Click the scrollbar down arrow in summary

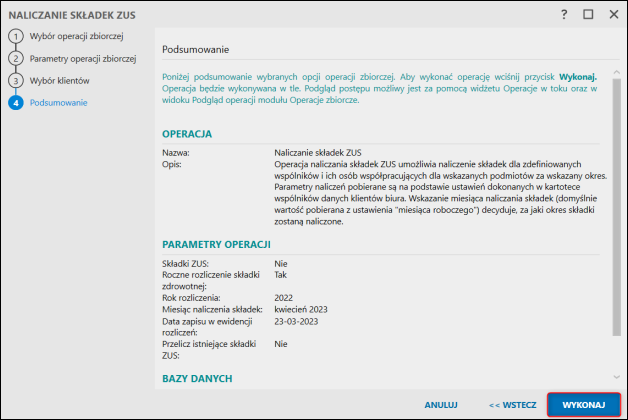(x=616, y=377)
